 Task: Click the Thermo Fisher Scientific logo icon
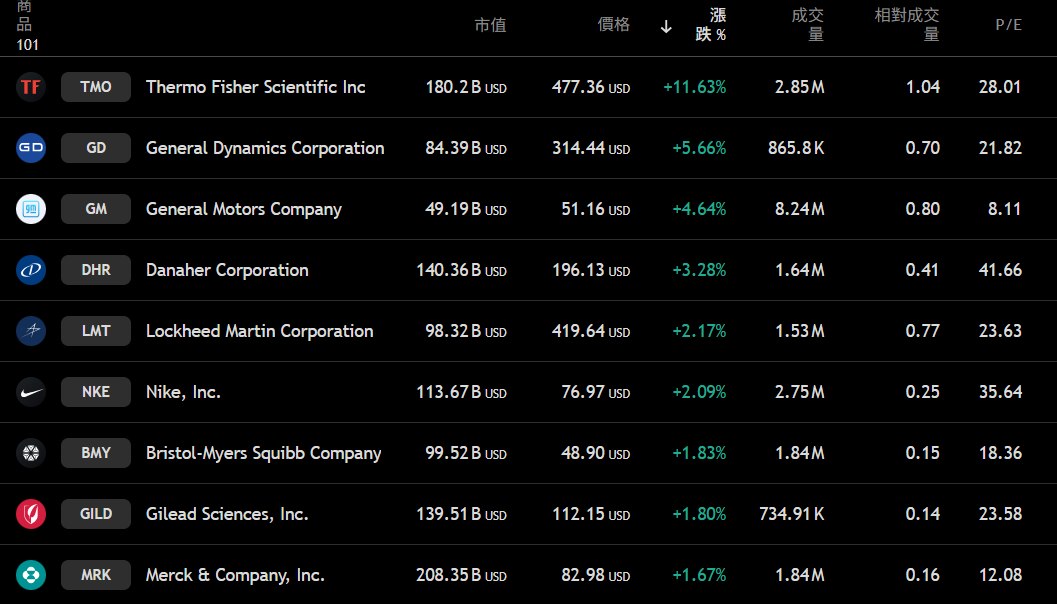(31, 88)
